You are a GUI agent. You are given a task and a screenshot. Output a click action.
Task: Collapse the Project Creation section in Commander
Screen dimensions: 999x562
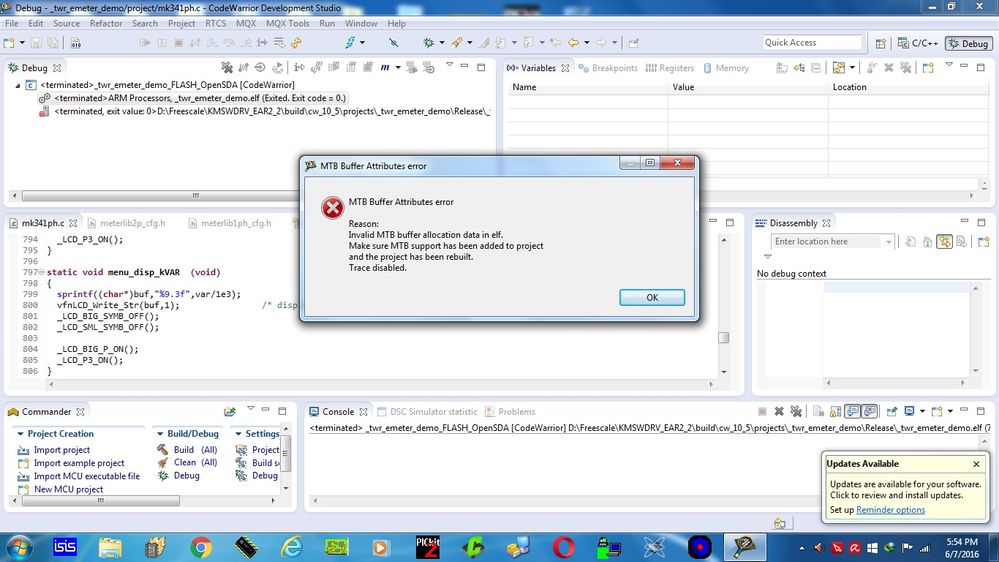(x=20, y=434)
